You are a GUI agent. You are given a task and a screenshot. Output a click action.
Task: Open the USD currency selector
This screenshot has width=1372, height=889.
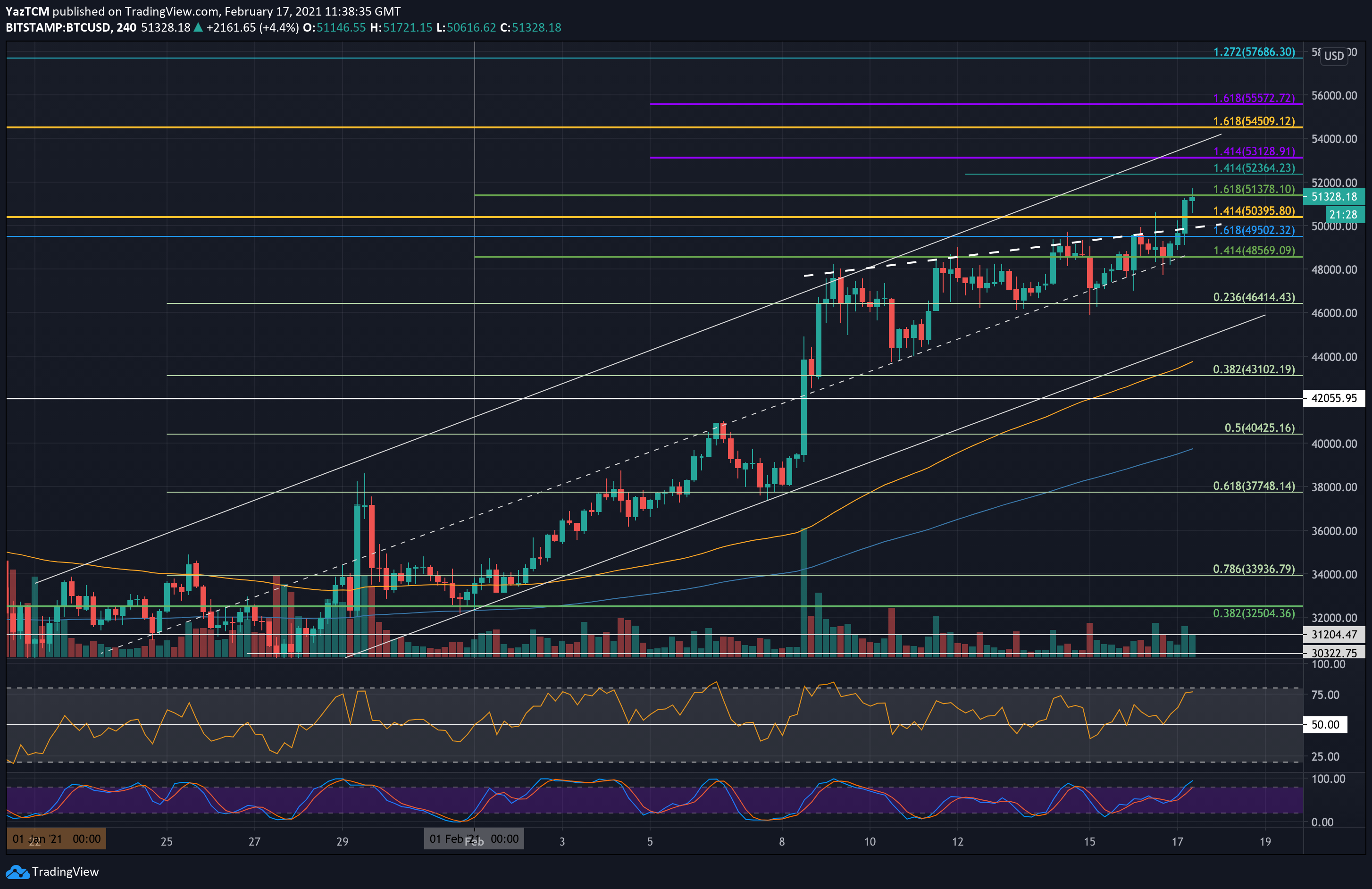click(1333, 56)
